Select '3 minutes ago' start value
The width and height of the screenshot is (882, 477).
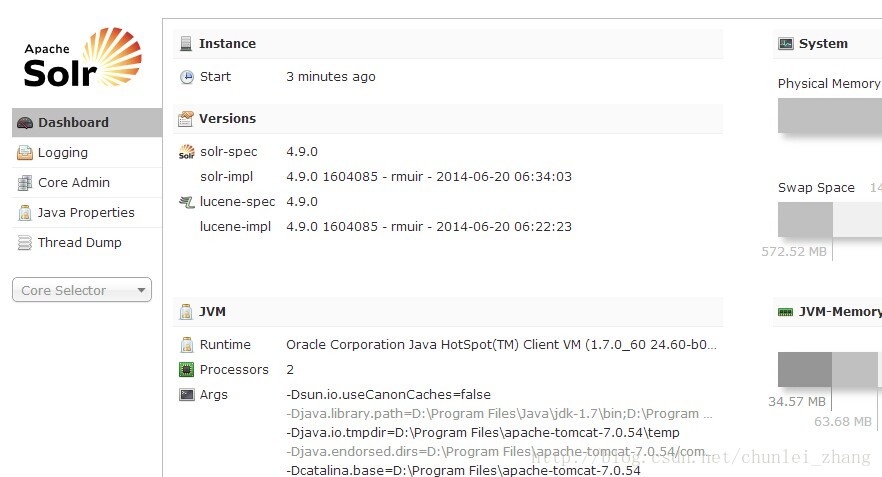[331, 76]
